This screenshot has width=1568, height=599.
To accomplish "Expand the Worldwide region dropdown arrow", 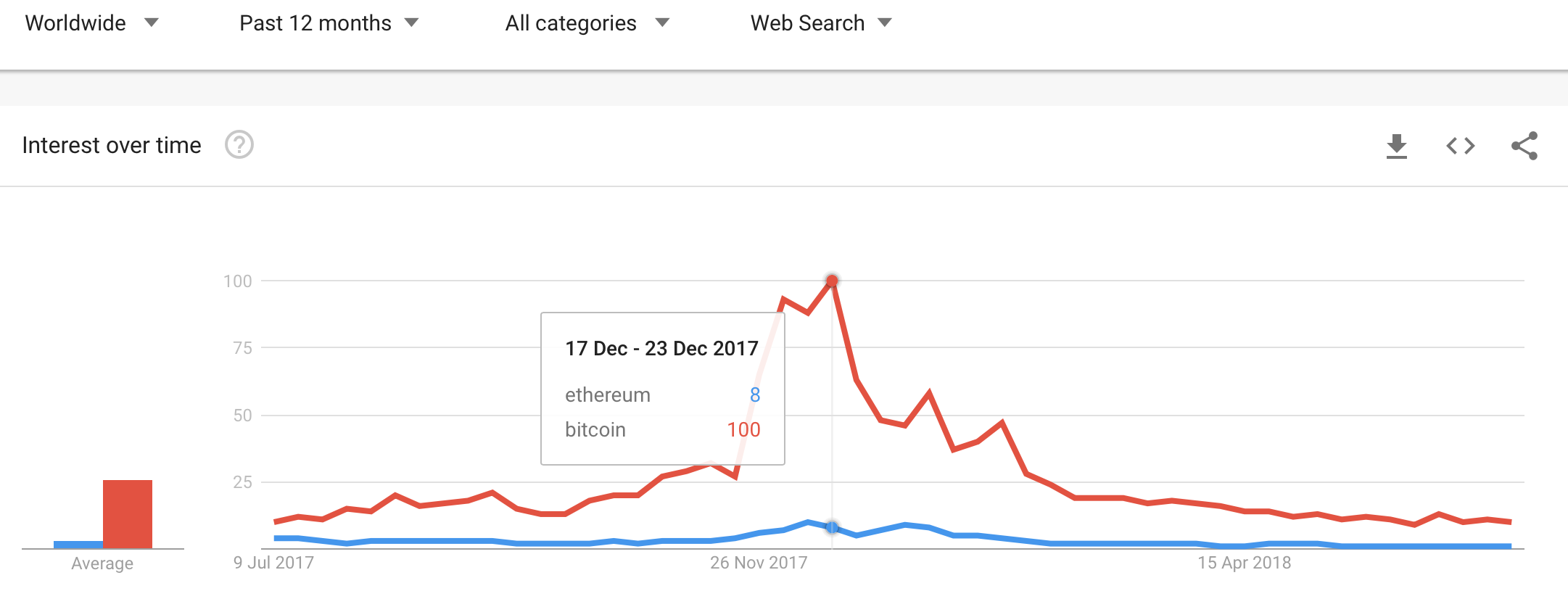I will coord(151,22).
